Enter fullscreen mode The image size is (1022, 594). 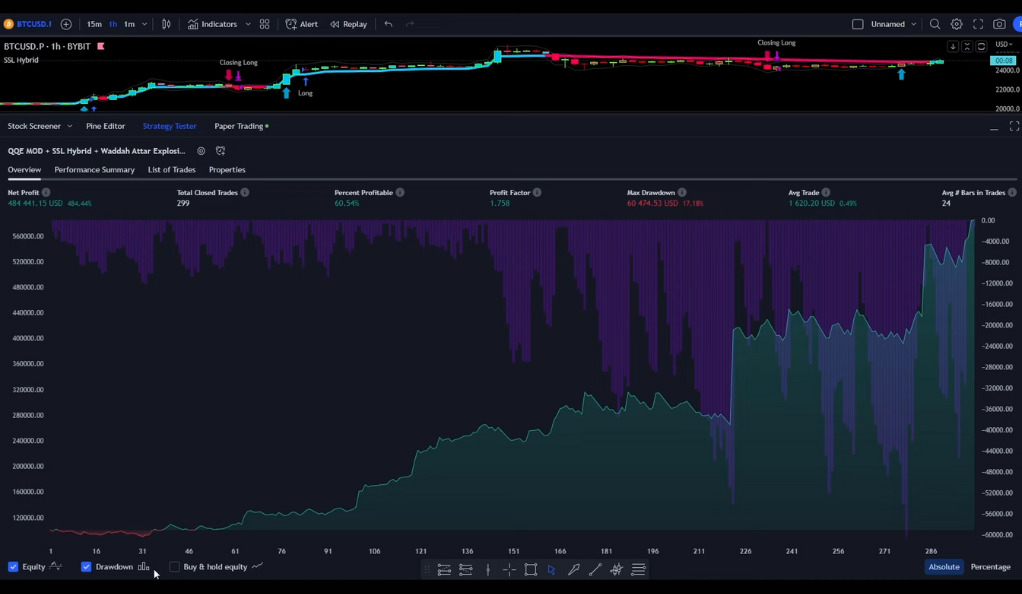978,24
